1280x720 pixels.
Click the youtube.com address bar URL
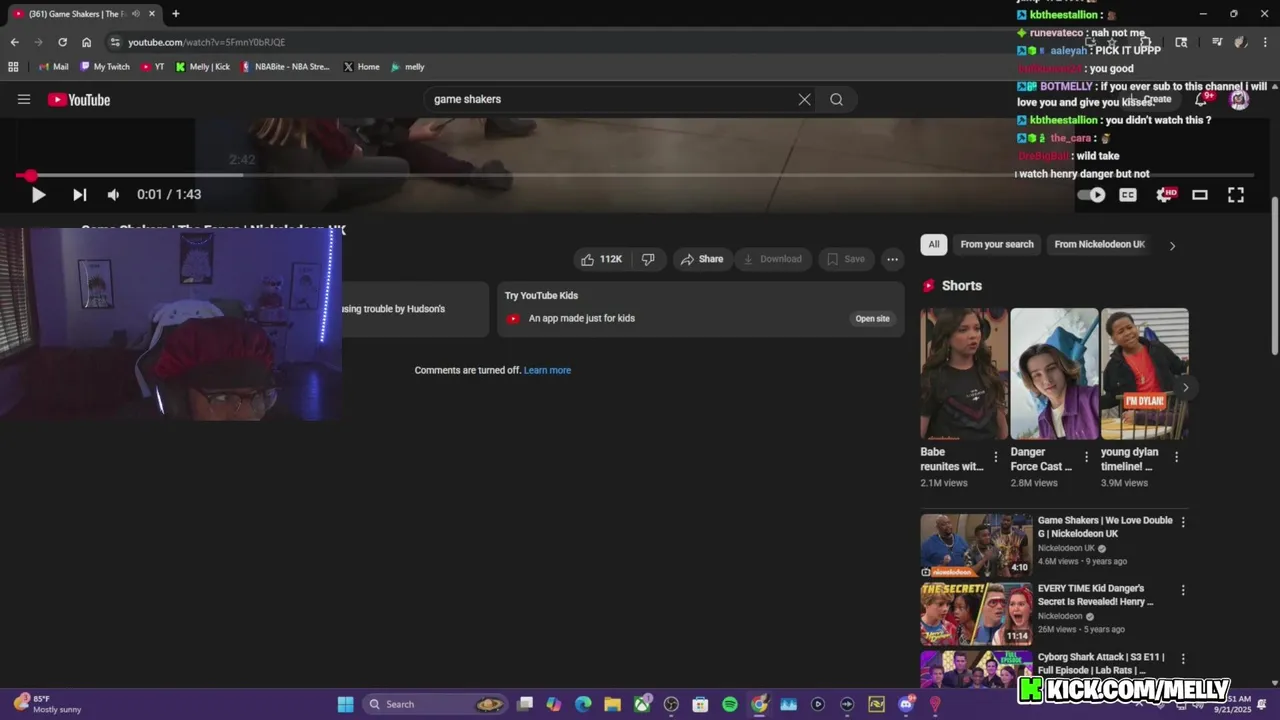(206, 42)
